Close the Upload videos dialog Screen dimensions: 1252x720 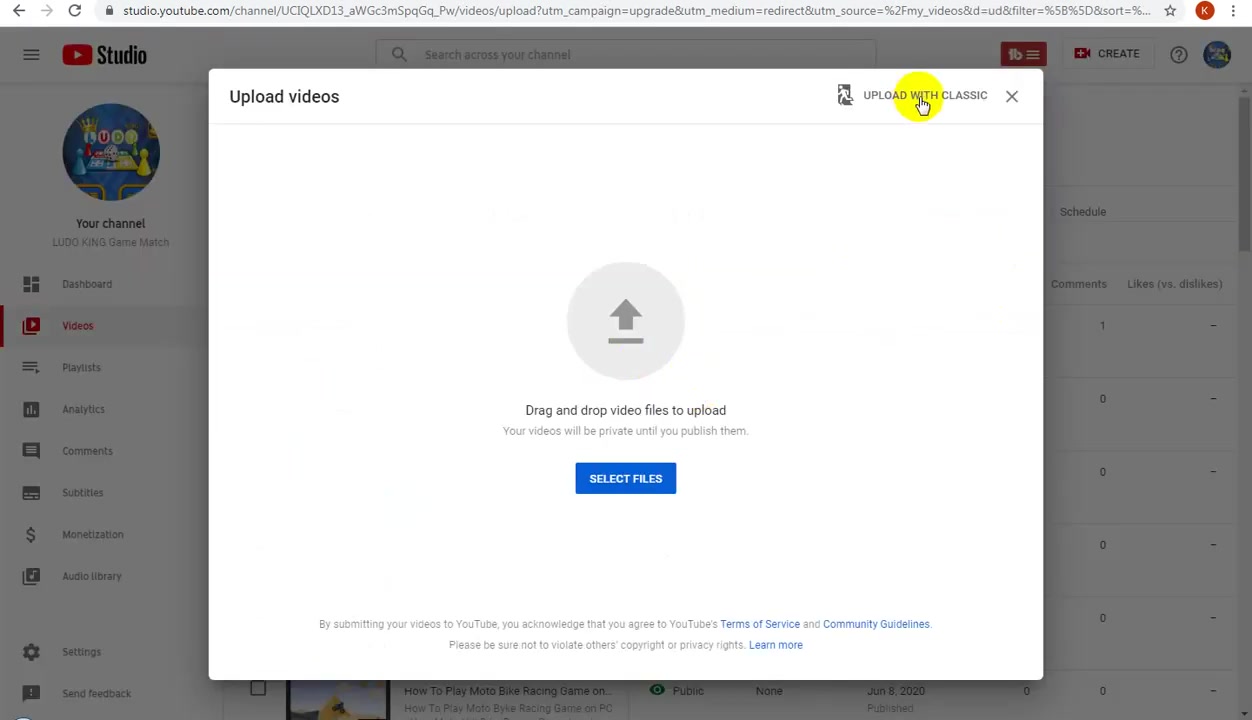[x=1012, y=96]
